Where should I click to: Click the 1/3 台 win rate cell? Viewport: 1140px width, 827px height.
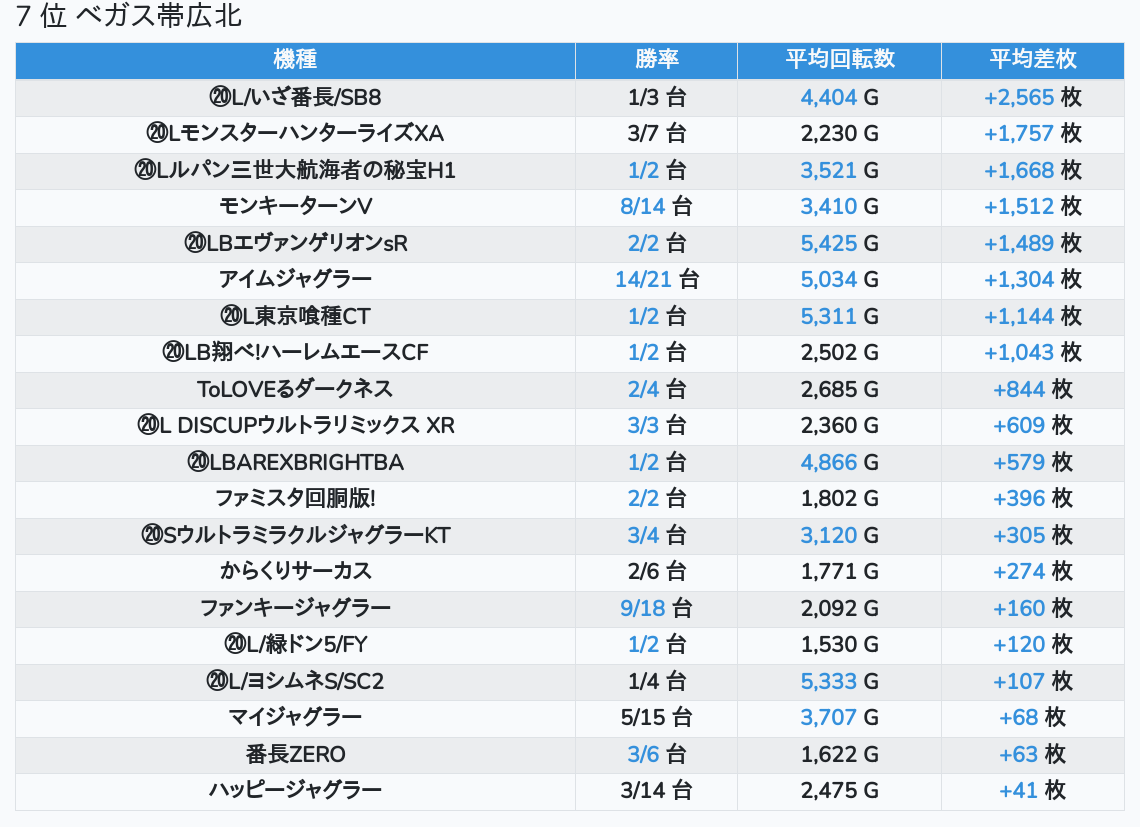pos(657,97)
